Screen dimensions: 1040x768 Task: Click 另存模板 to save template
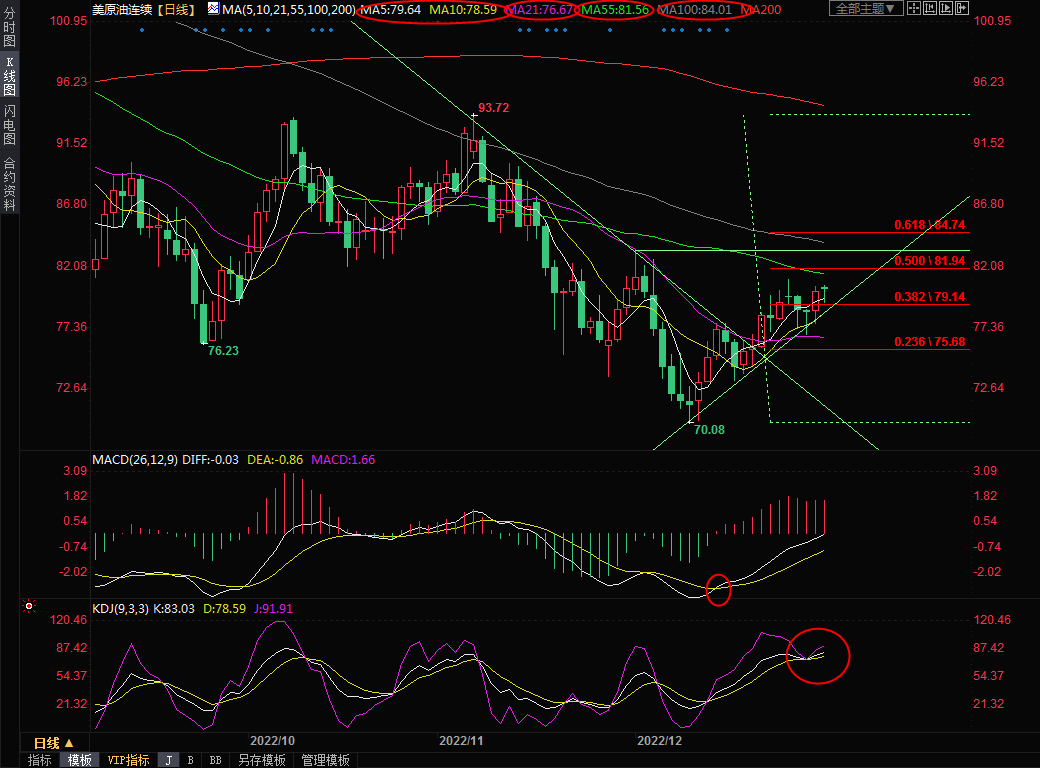pos(261,760)
